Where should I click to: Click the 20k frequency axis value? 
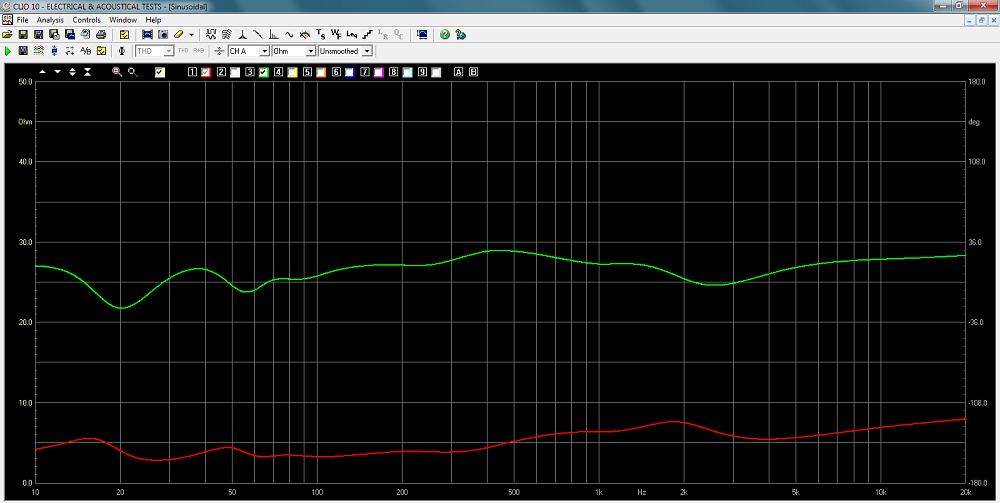(x=965, y=493)
